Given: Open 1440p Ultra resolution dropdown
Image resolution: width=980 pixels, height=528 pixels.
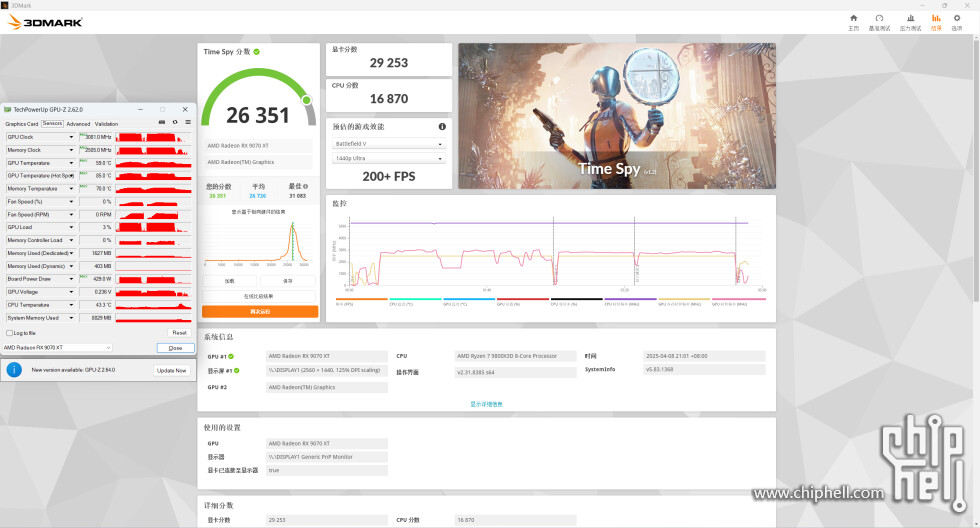Looking at the screenshot, I should [x=388, y=159].
